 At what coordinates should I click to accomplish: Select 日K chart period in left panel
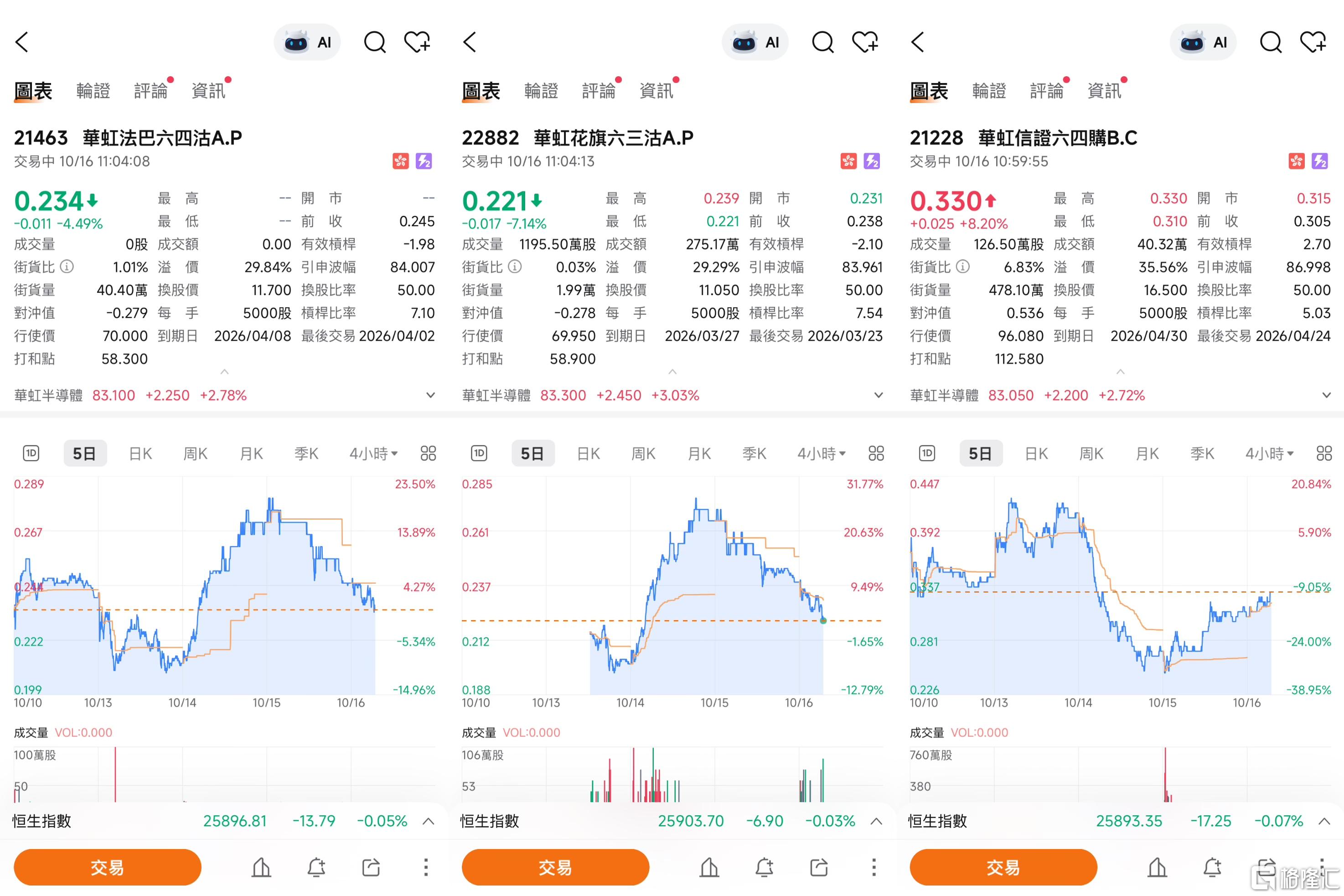point(140,454)
